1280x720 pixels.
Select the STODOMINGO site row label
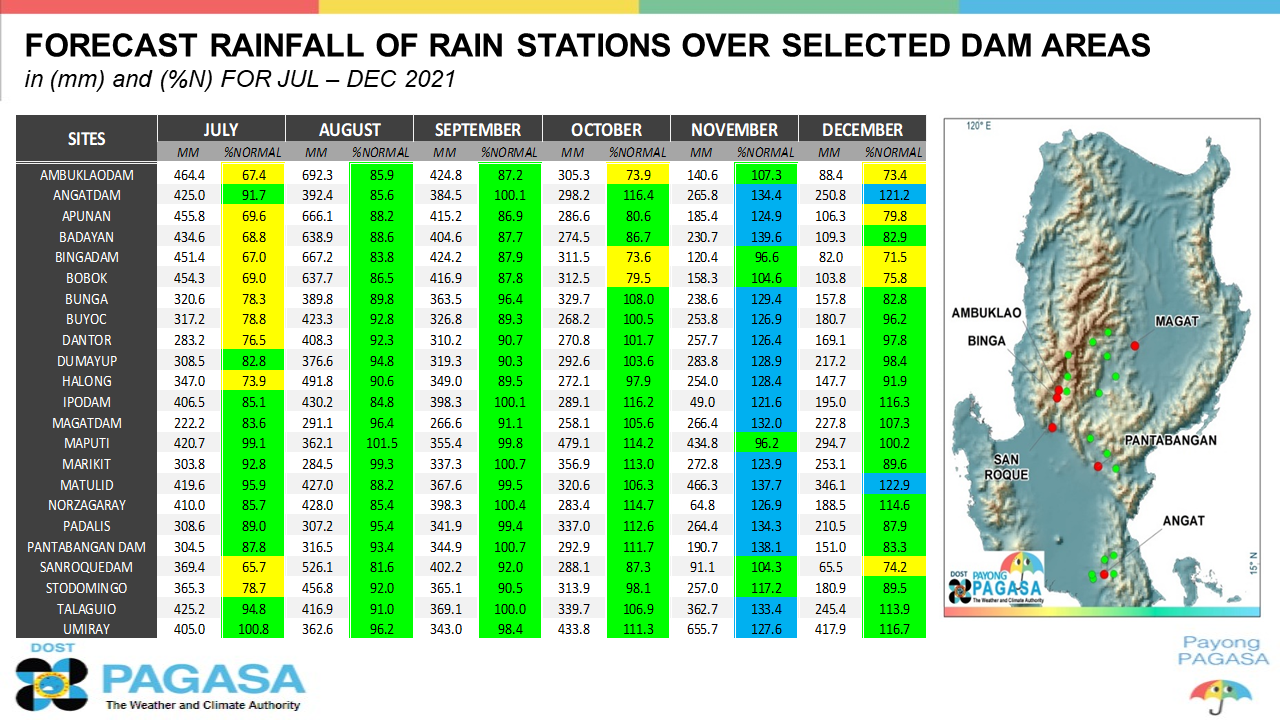click(x=87, y=588)
